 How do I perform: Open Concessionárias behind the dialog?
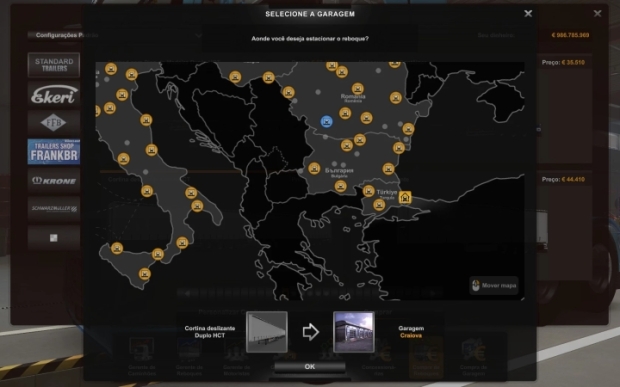point(379,357)
